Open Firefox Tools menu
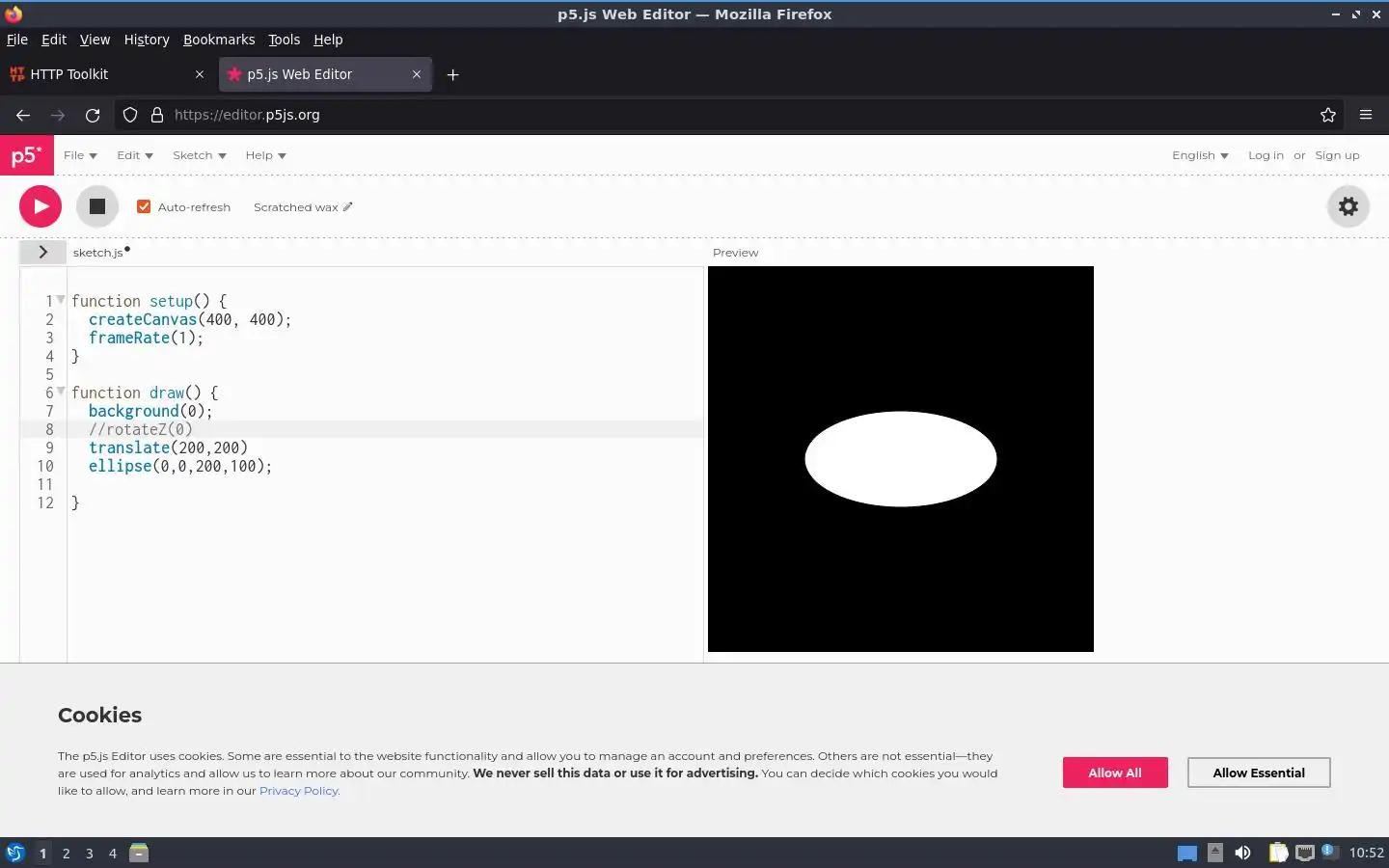Screen dimensions: 1389x868 click(x=284, y=40)
